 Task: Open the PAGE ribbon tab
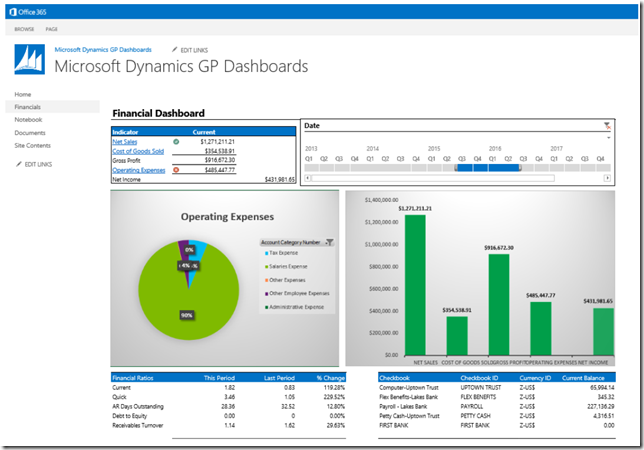[x=51, y=29]
